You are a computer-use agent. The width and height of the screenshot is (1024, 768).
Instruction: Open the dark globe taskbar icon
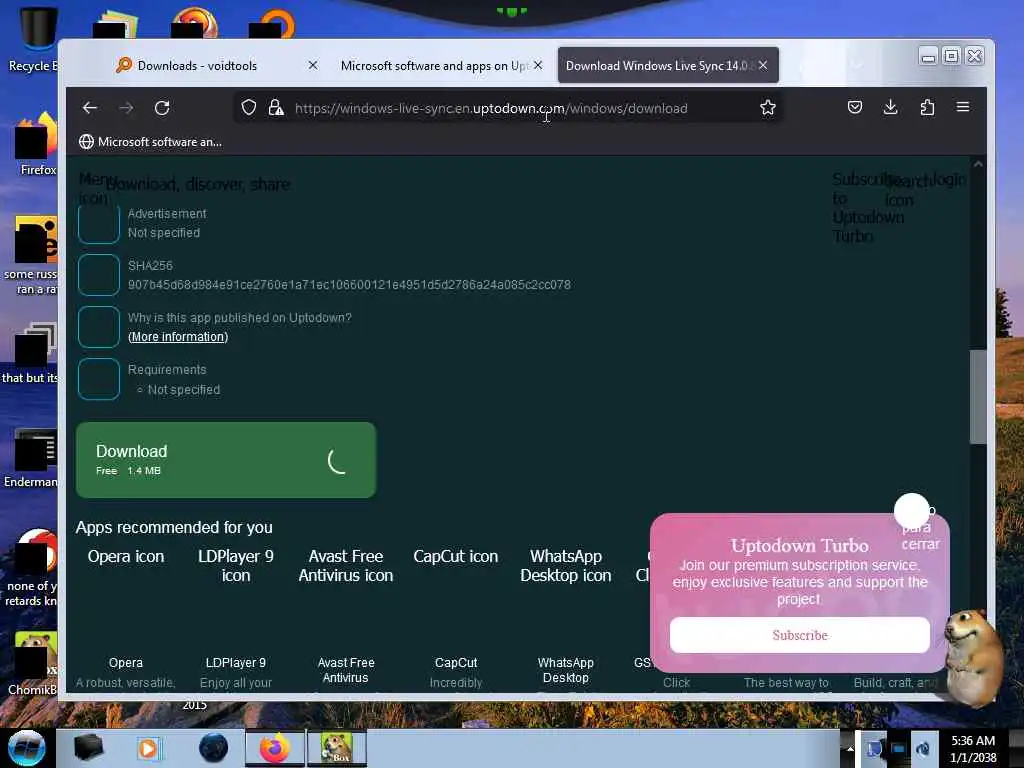click(x=214, y=748)
